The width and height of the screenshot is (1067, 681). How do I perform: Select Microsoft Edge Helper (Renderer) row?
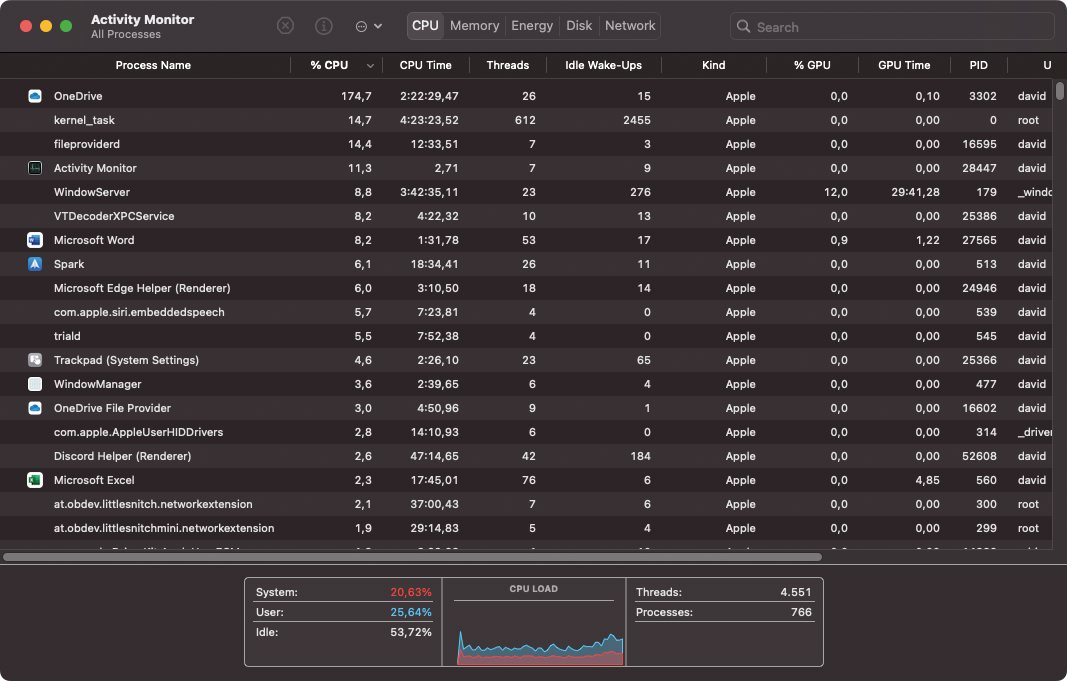527,288
